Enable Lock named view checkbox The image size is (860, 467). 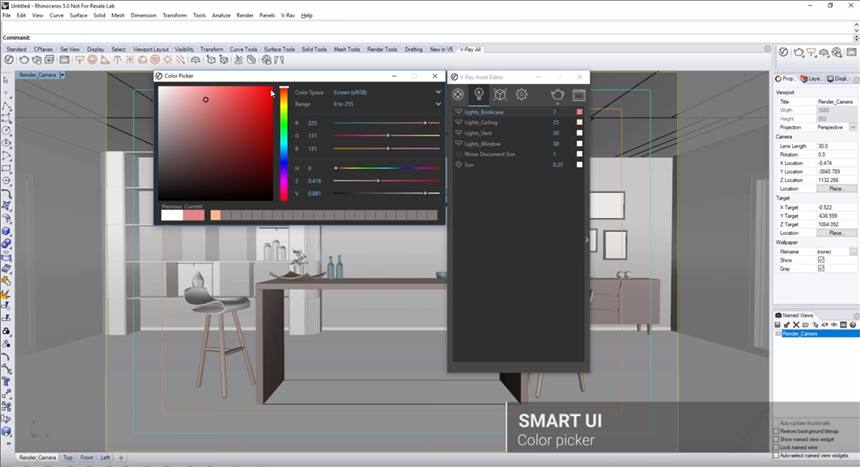pyautogui.click(x=776, y=448)
